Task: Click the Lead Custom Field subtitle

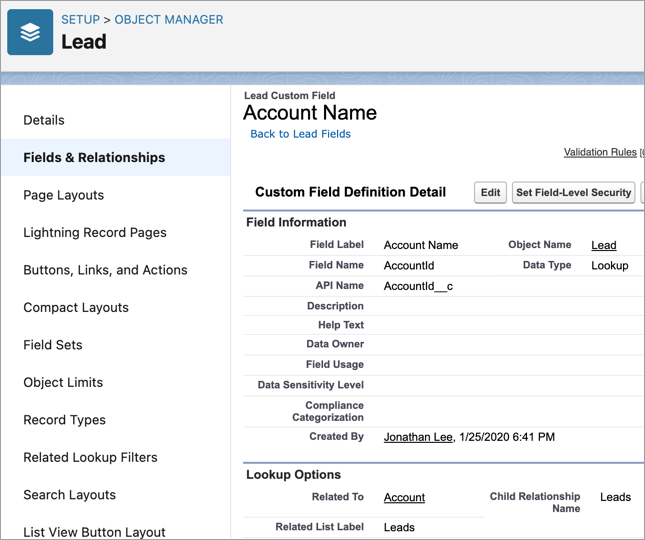Action: click(x=290, y=95)
